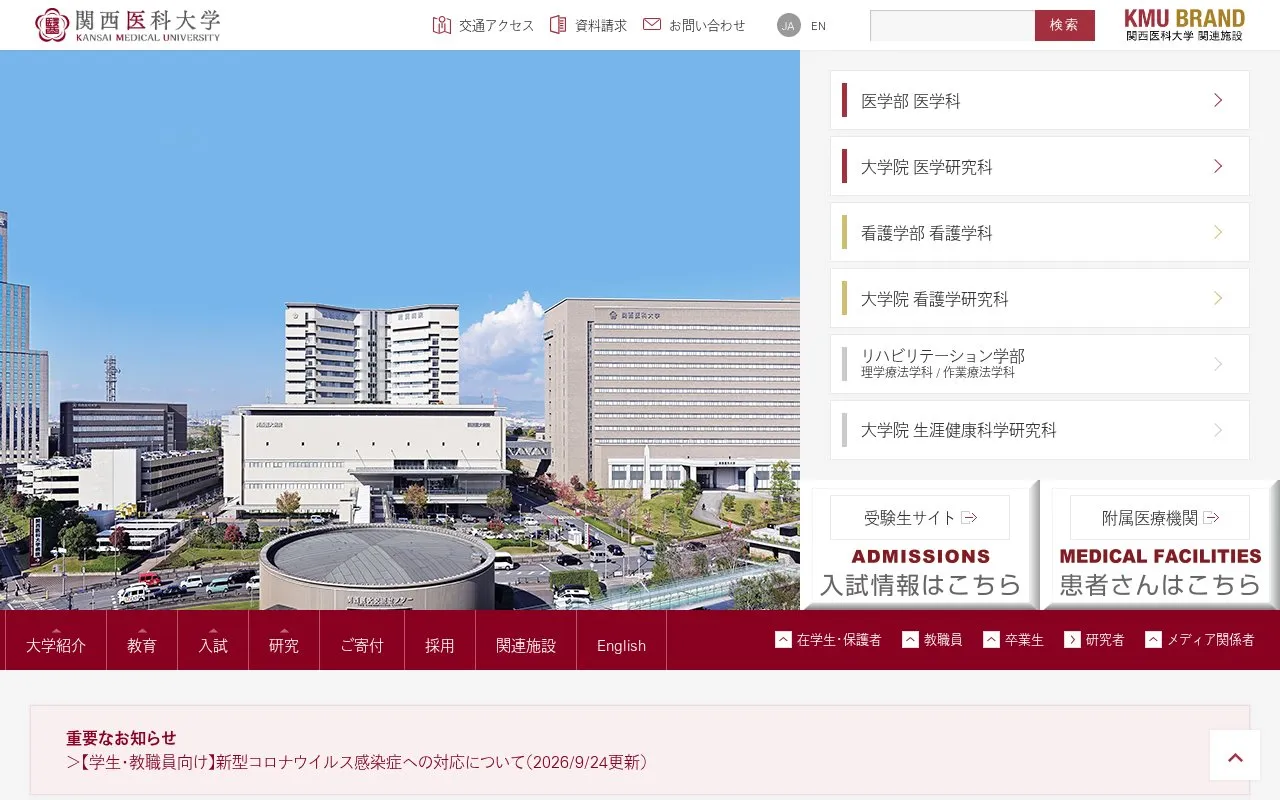The height and width of the screenshot is (800, 1280).
Task: Open the 大学紹介 menu
Action: coord(56,640)
